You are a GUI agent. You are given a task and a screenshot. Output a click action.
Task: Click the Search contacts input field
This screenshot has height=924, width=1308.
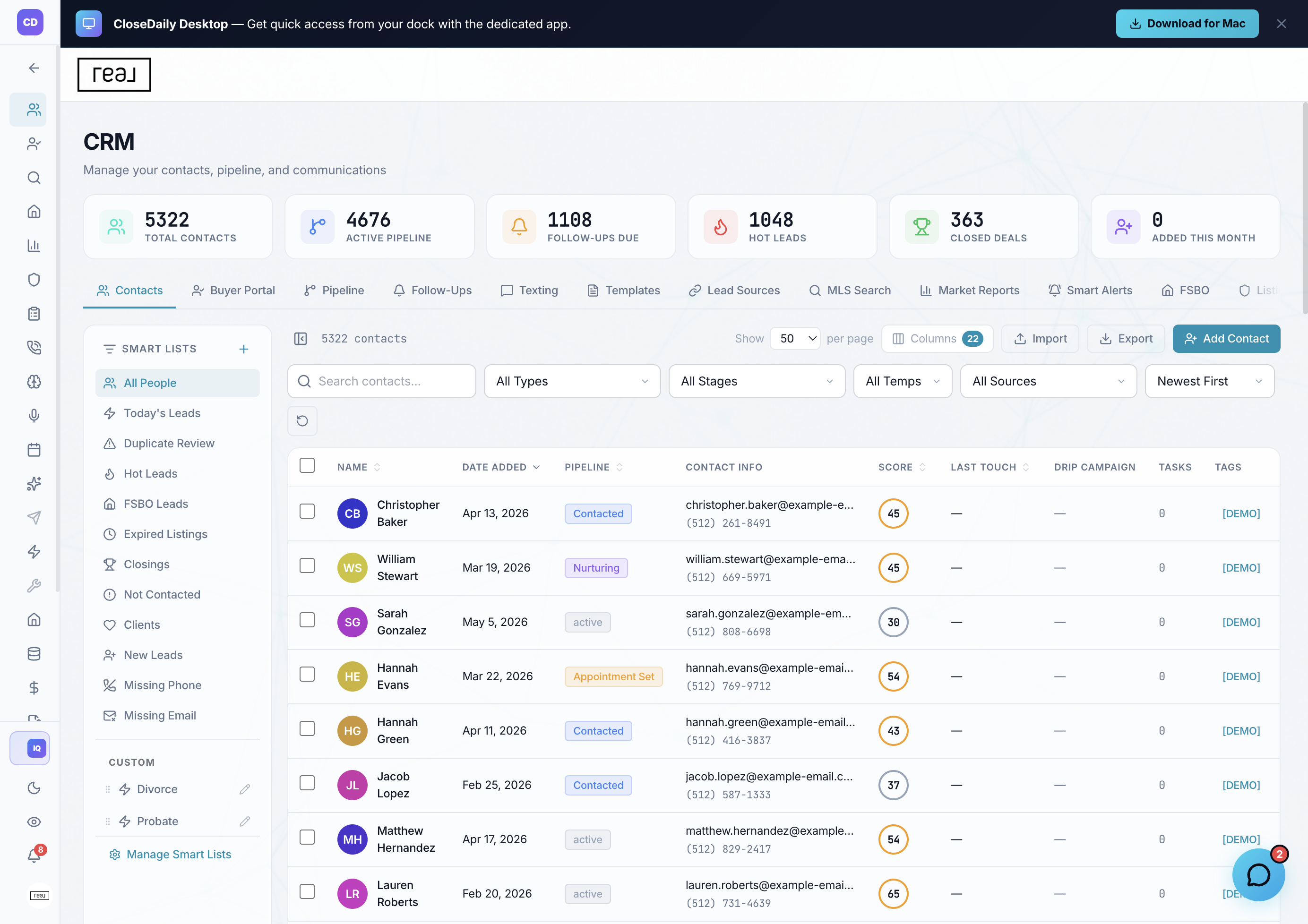[382, 382]
